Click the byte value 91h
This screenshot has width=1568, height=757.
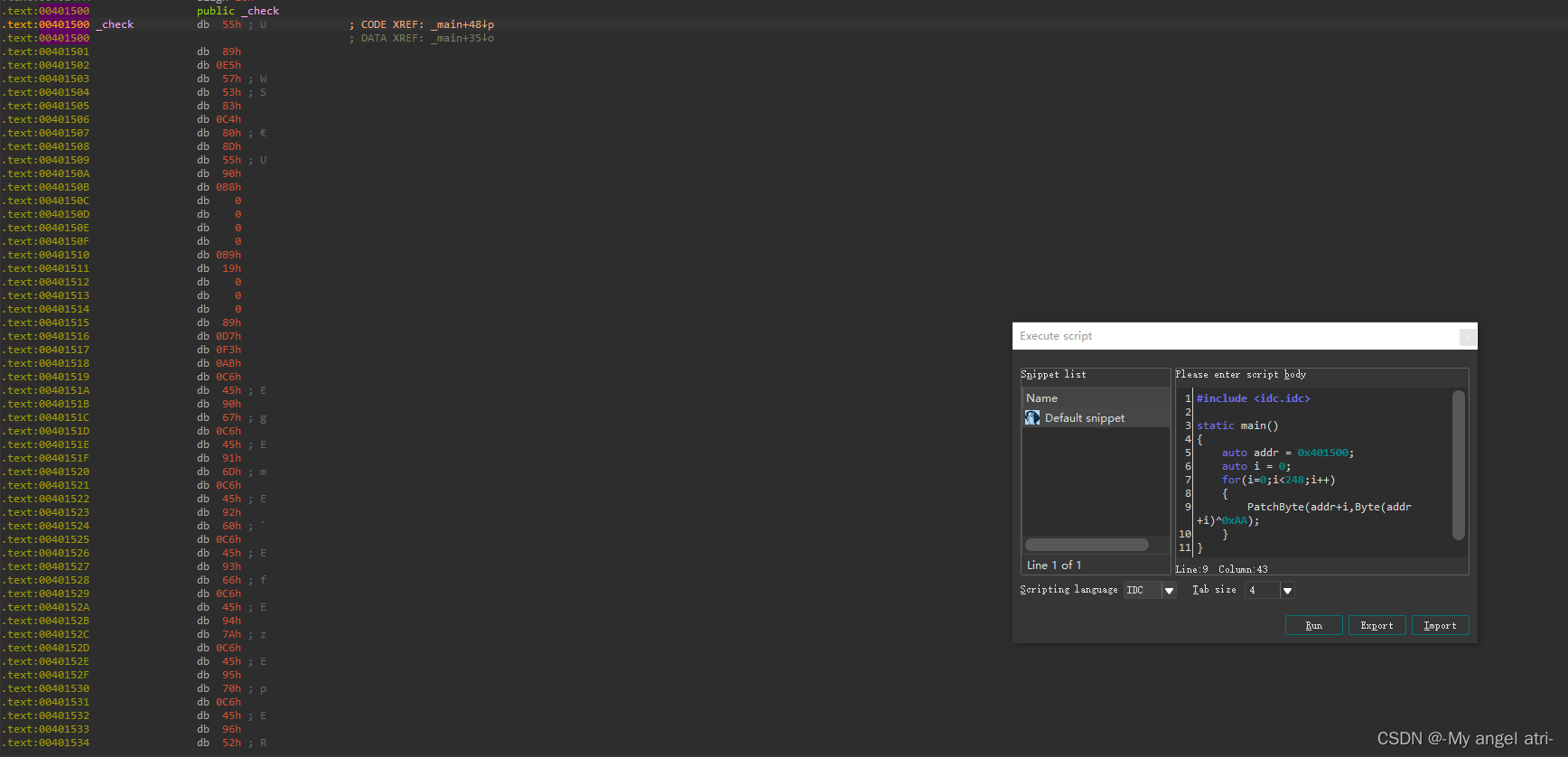[232, 458]
